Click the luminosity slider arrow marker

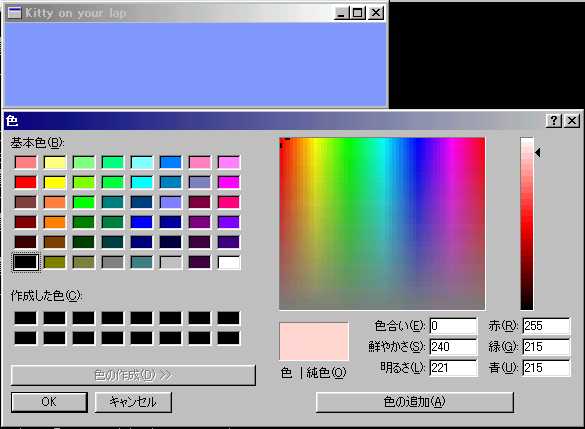(x=538, y=152)
